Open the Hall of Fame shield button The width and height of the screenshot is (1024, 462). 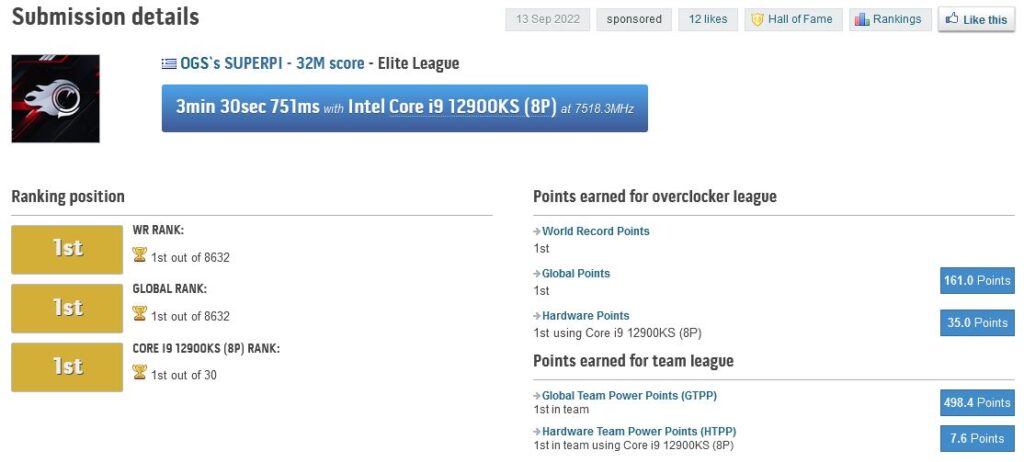point(793,20)
